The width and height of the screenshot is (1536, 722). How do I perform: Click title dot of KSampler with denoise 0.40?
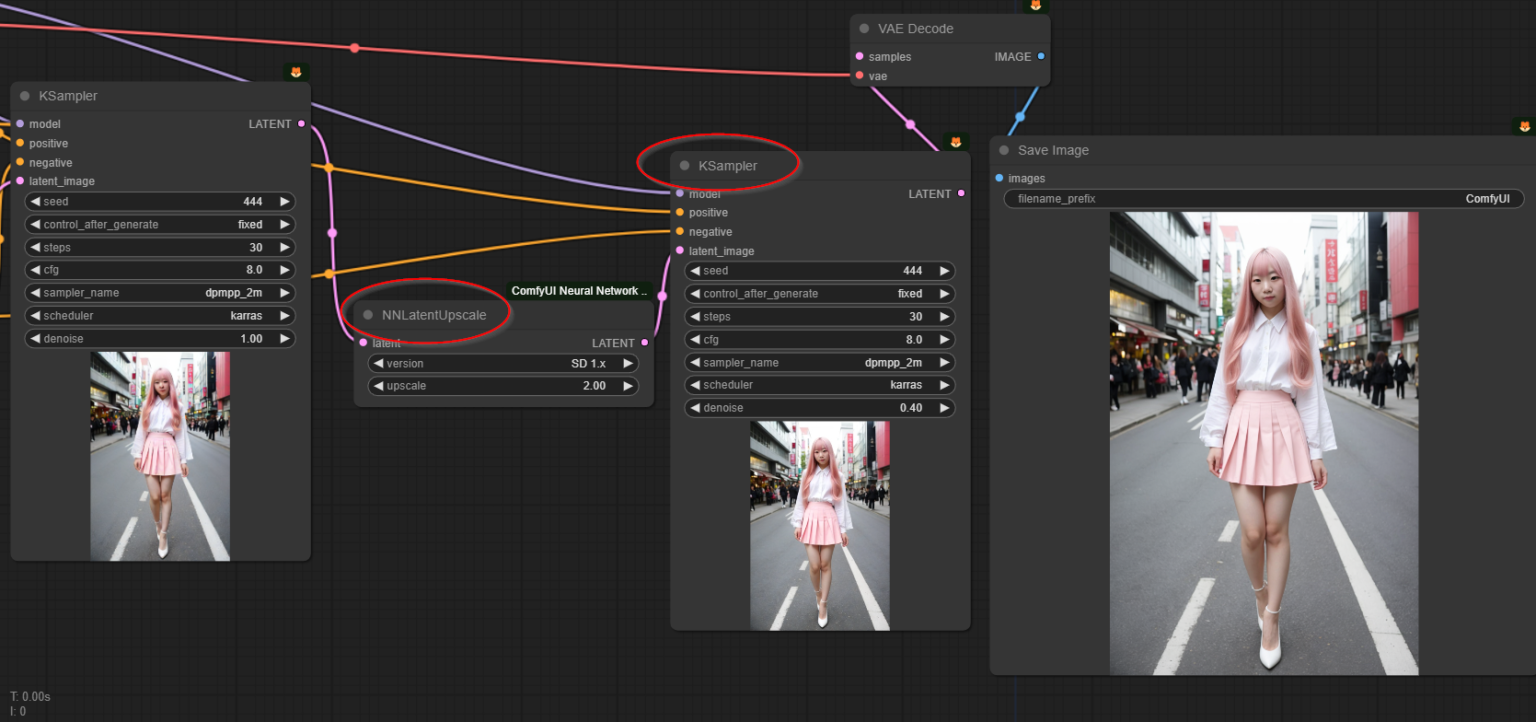pyautogui.click(x=685, y=166)
